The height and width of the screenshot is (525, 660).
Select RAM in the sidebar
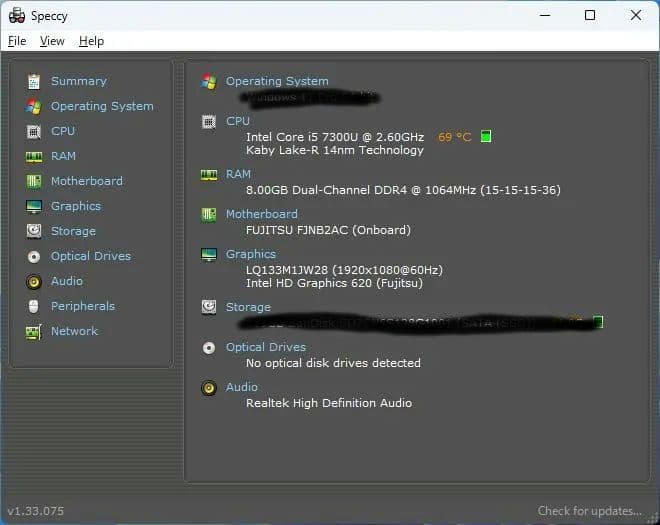click(x=63, y=156)
